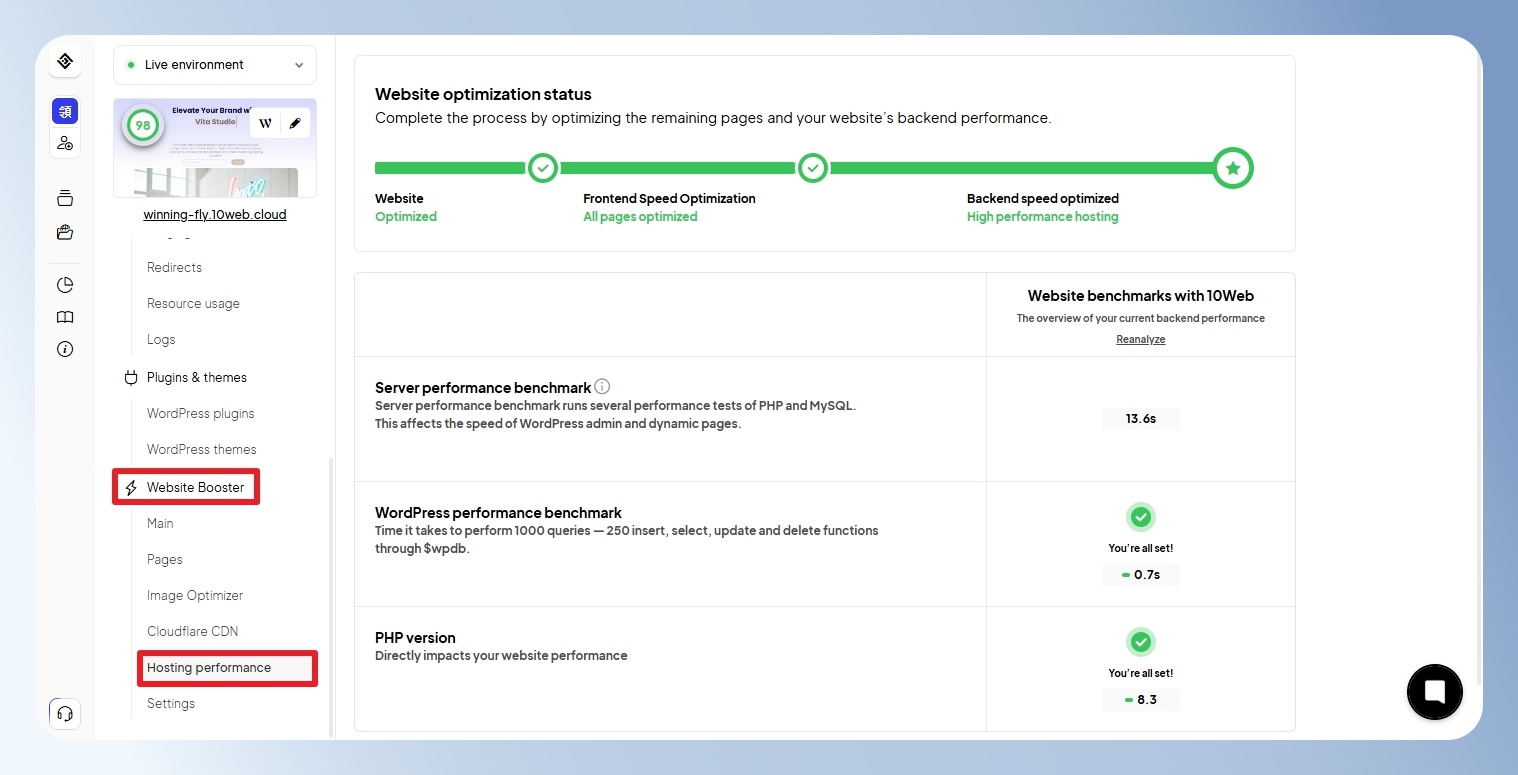Click the 10Web logo icon
1518x775 pixels.
point(65,61)
